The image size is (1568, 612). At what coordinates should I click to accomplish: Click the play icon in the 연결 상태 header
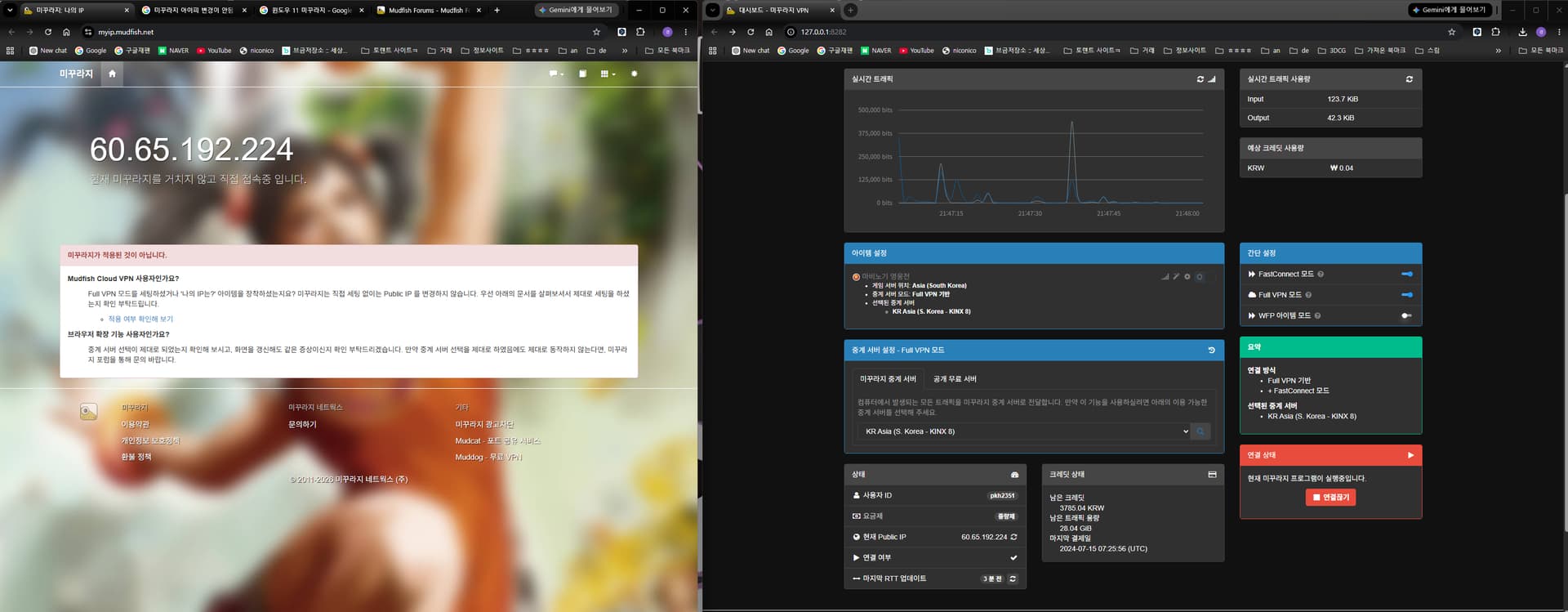tap(1410, 455)
